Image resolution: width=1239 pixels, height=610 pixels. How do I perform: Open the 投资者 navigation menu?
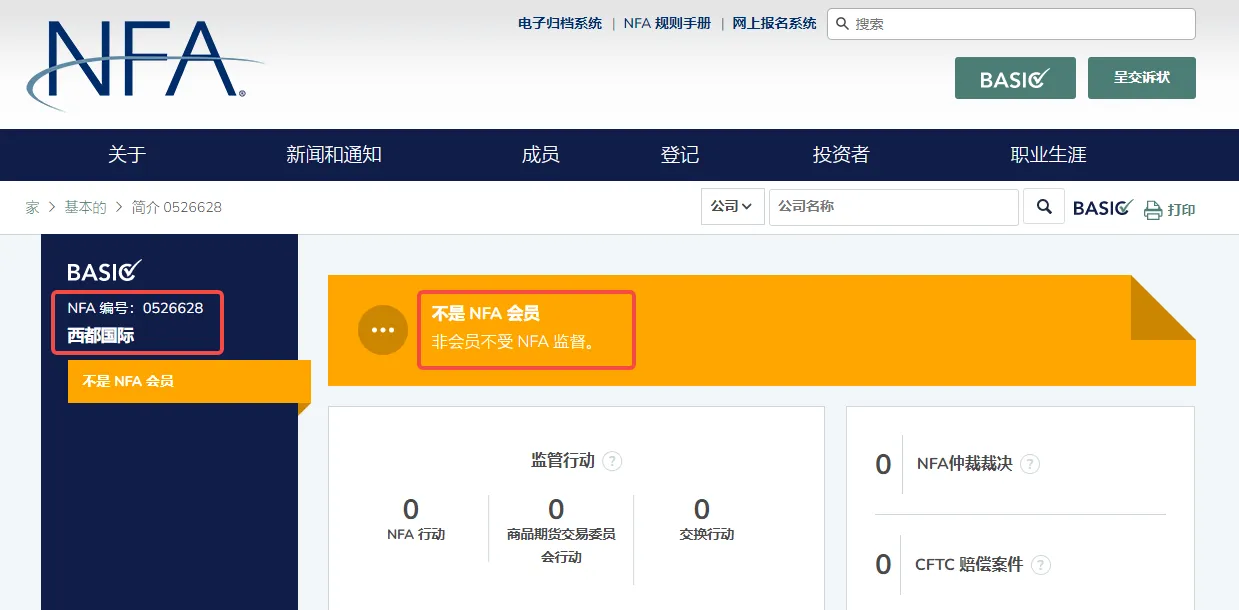841,155
